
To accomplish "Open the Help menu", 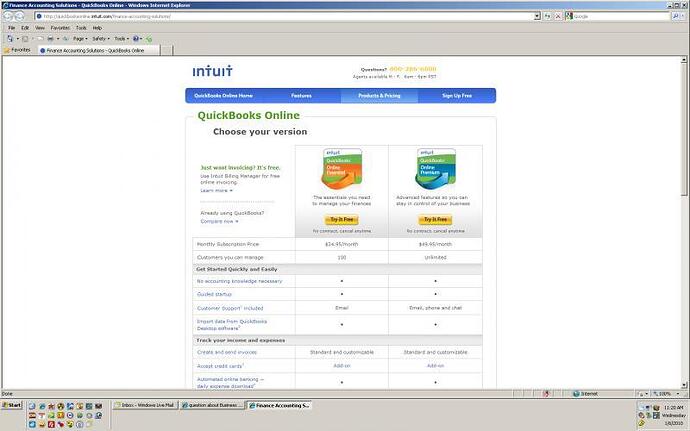I will (97, 28).
